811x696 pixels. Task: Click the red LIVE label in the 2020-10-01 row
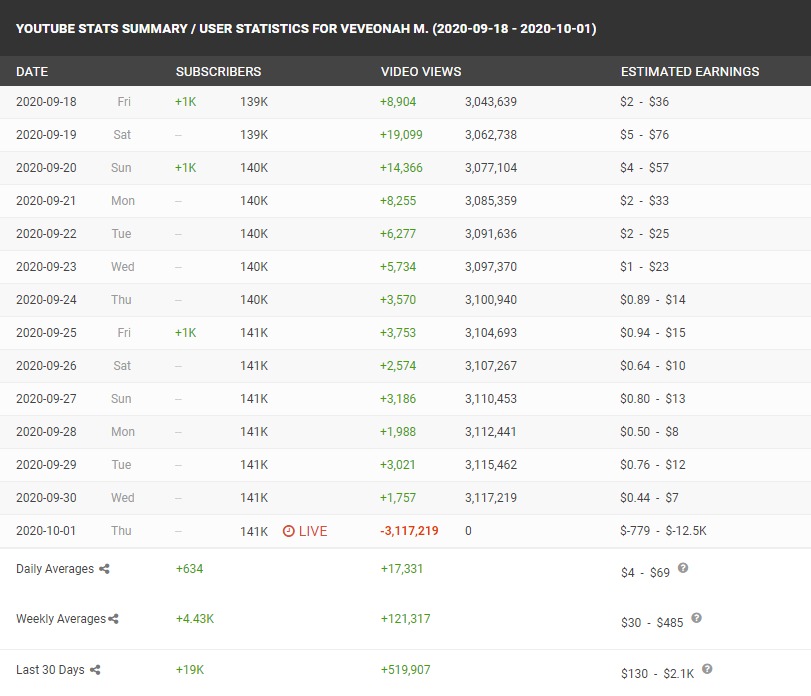coord(313,531)
